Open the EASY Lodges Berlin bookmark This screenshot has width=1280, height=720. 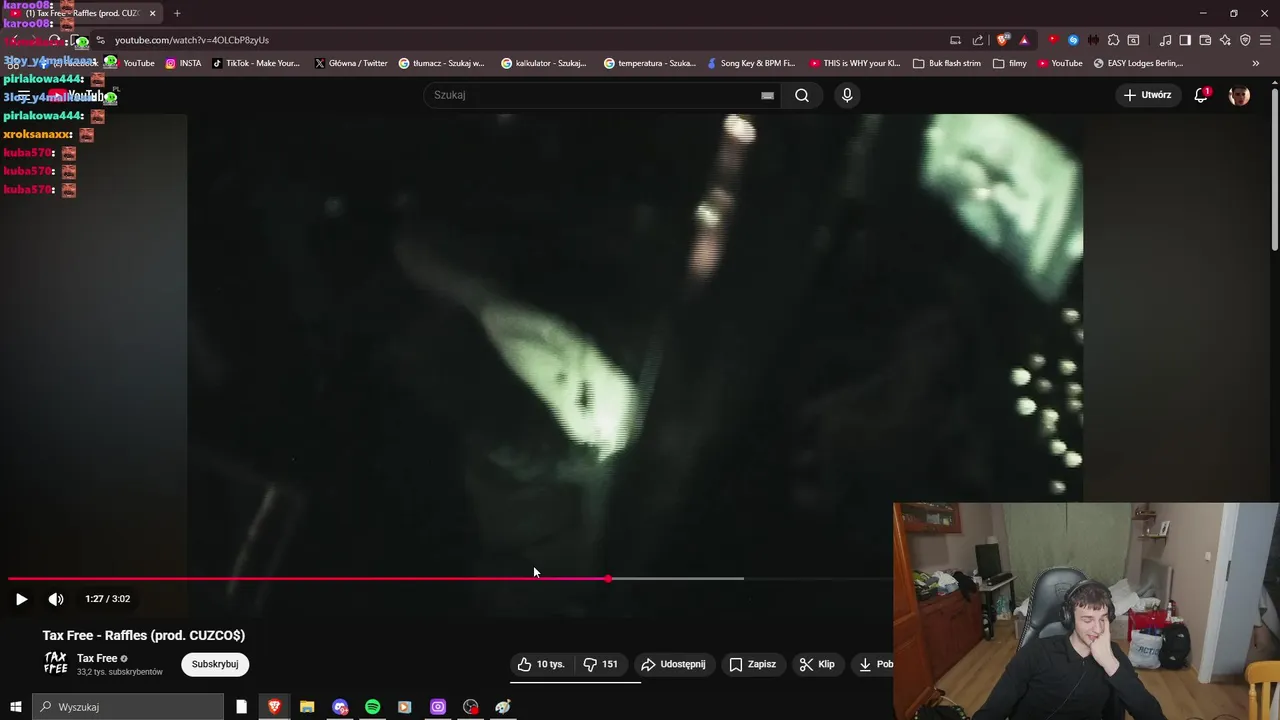1138,63
